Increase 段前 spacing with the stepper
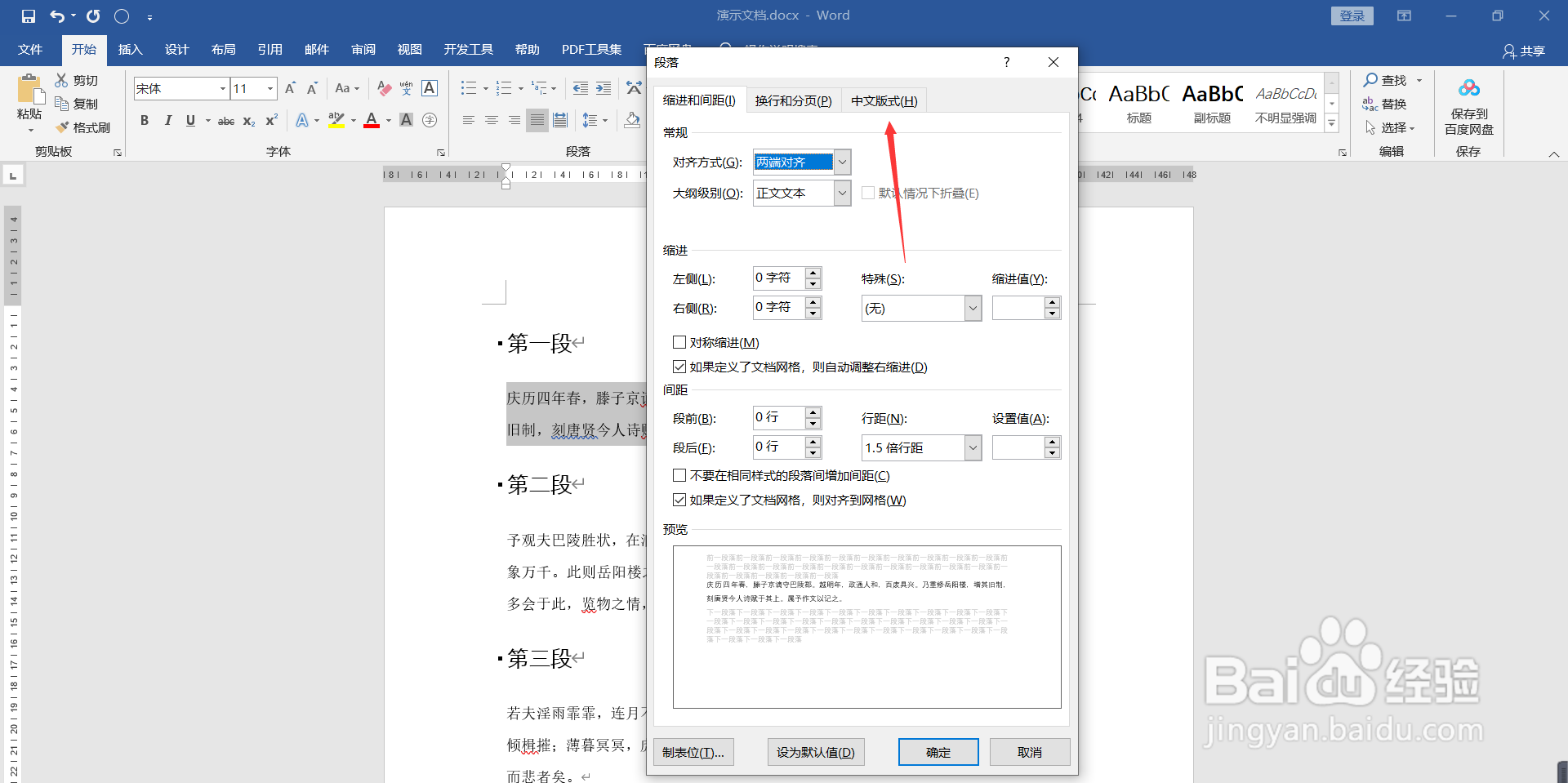 click(x=813, y=413)
